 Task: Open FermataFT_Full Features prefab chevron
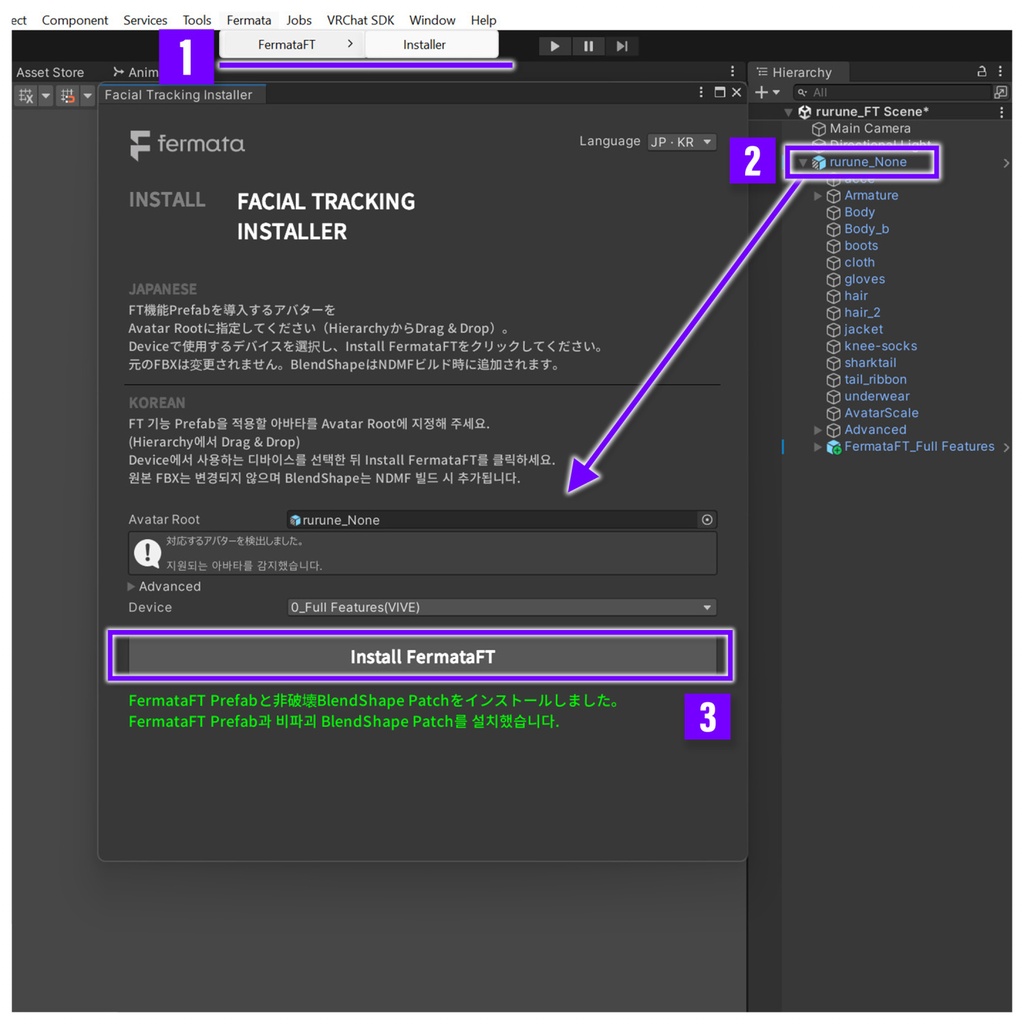click(x=1006, y=447)
